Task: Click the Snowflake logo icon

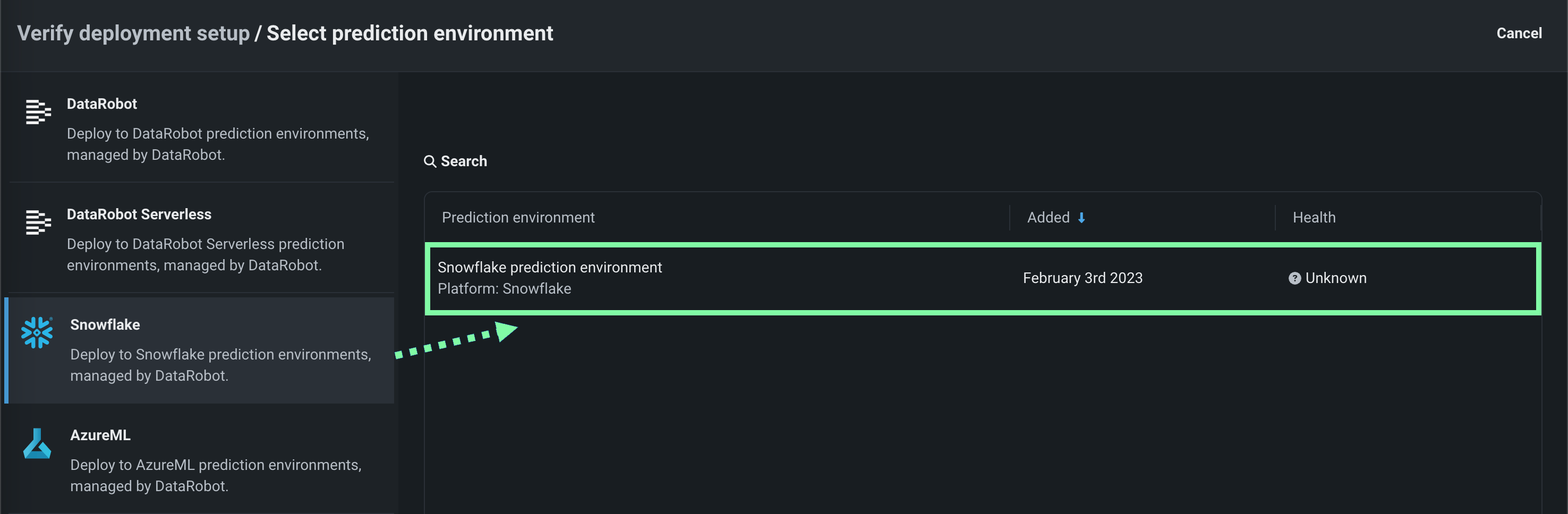Action: click(37, 332)
